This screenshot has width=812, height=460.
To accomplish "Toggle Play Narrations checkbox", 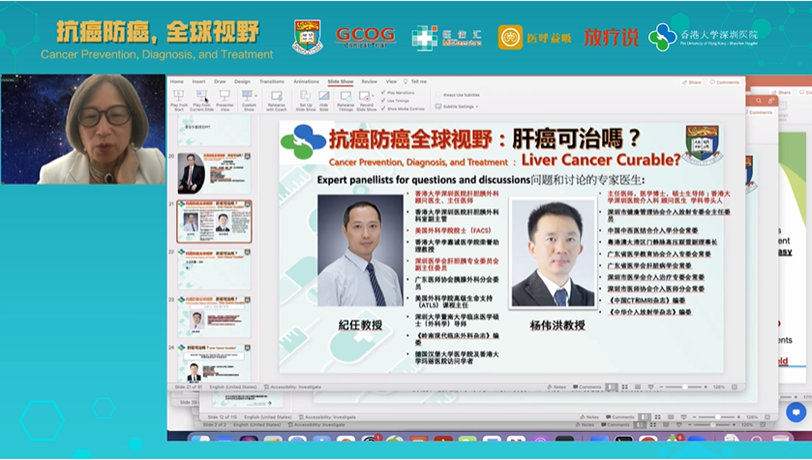I will point(383,93).
